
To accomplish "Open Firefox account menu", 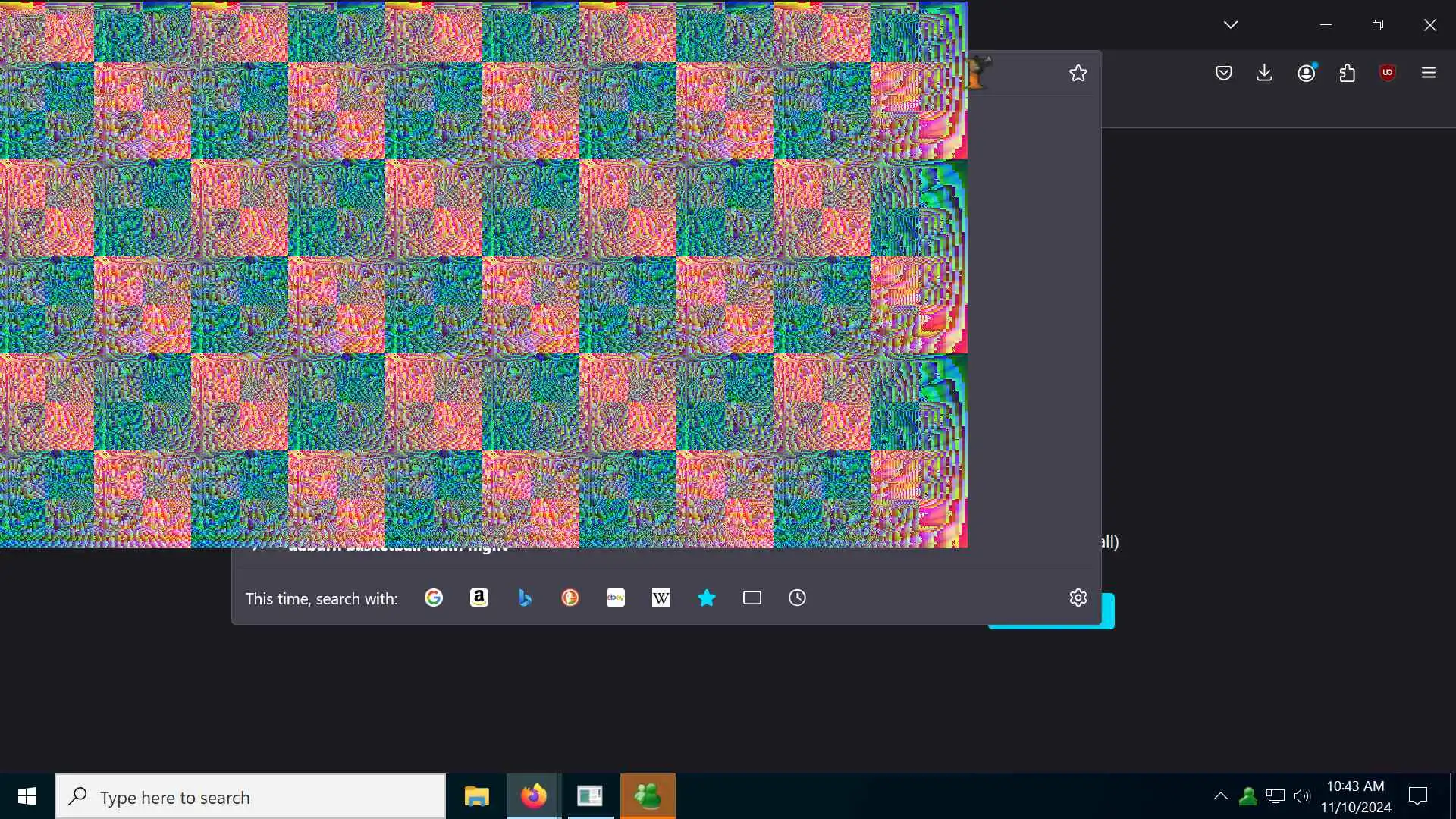I will (x=1306, y=74).
